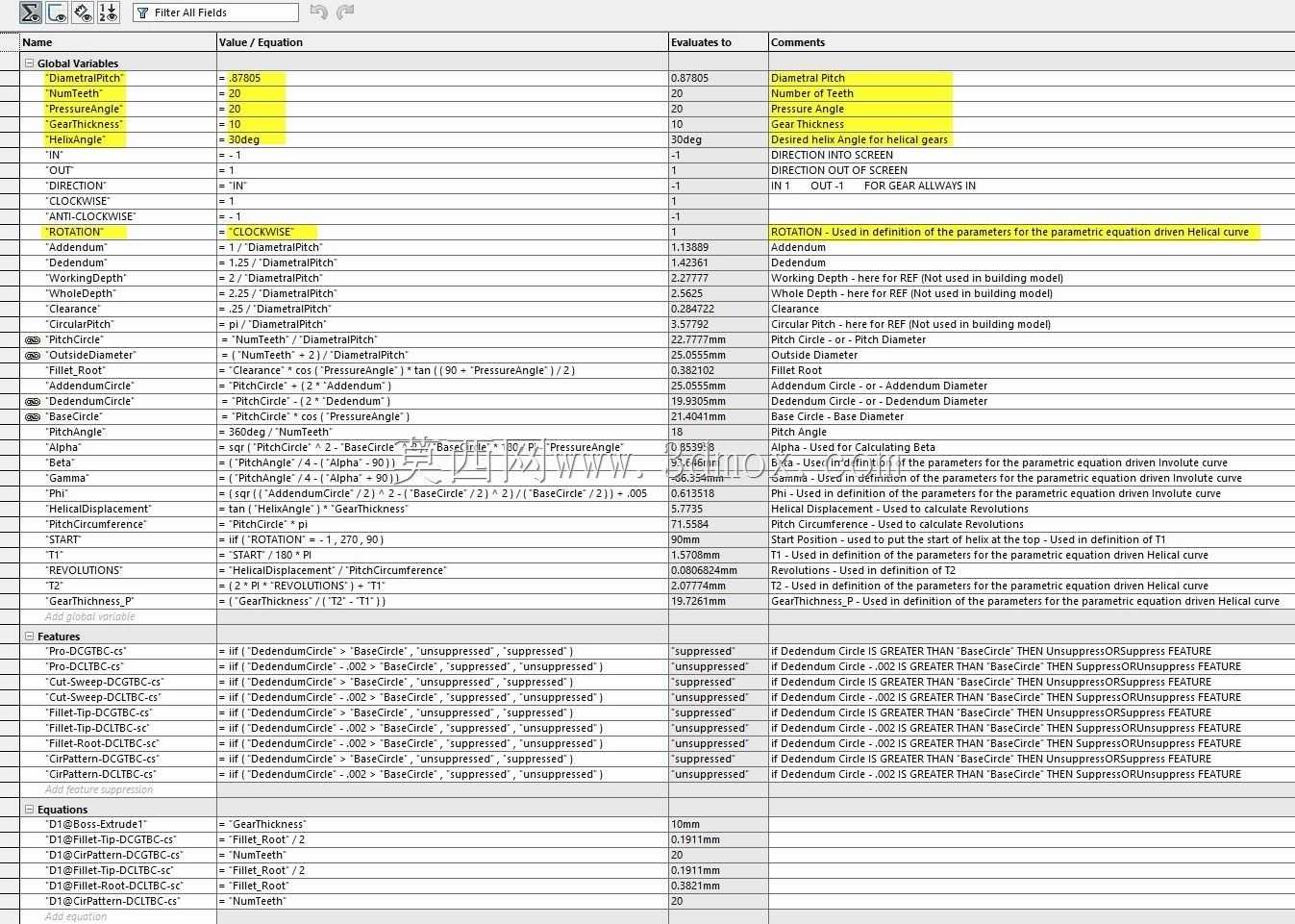
Task: Click the Comments column header
Action: coord(1032,42)
